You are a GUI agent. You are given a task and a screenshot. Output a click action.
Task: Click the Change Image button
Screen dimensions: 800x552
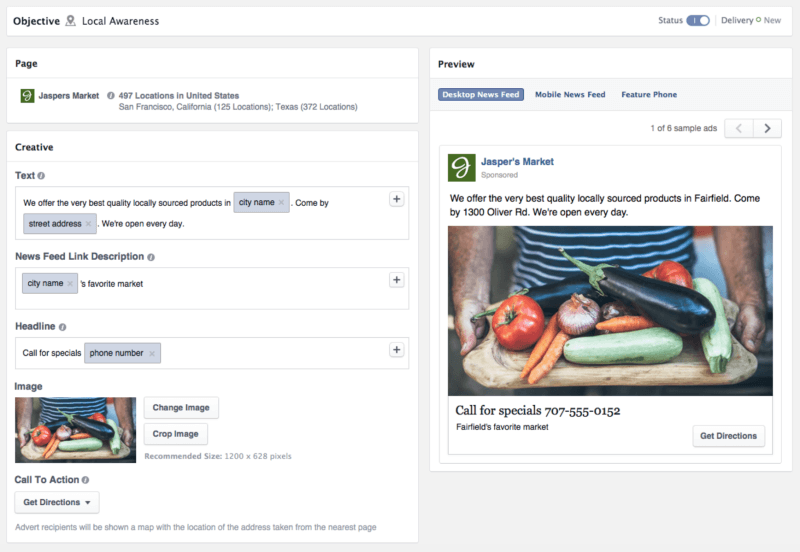coord(181,408)
